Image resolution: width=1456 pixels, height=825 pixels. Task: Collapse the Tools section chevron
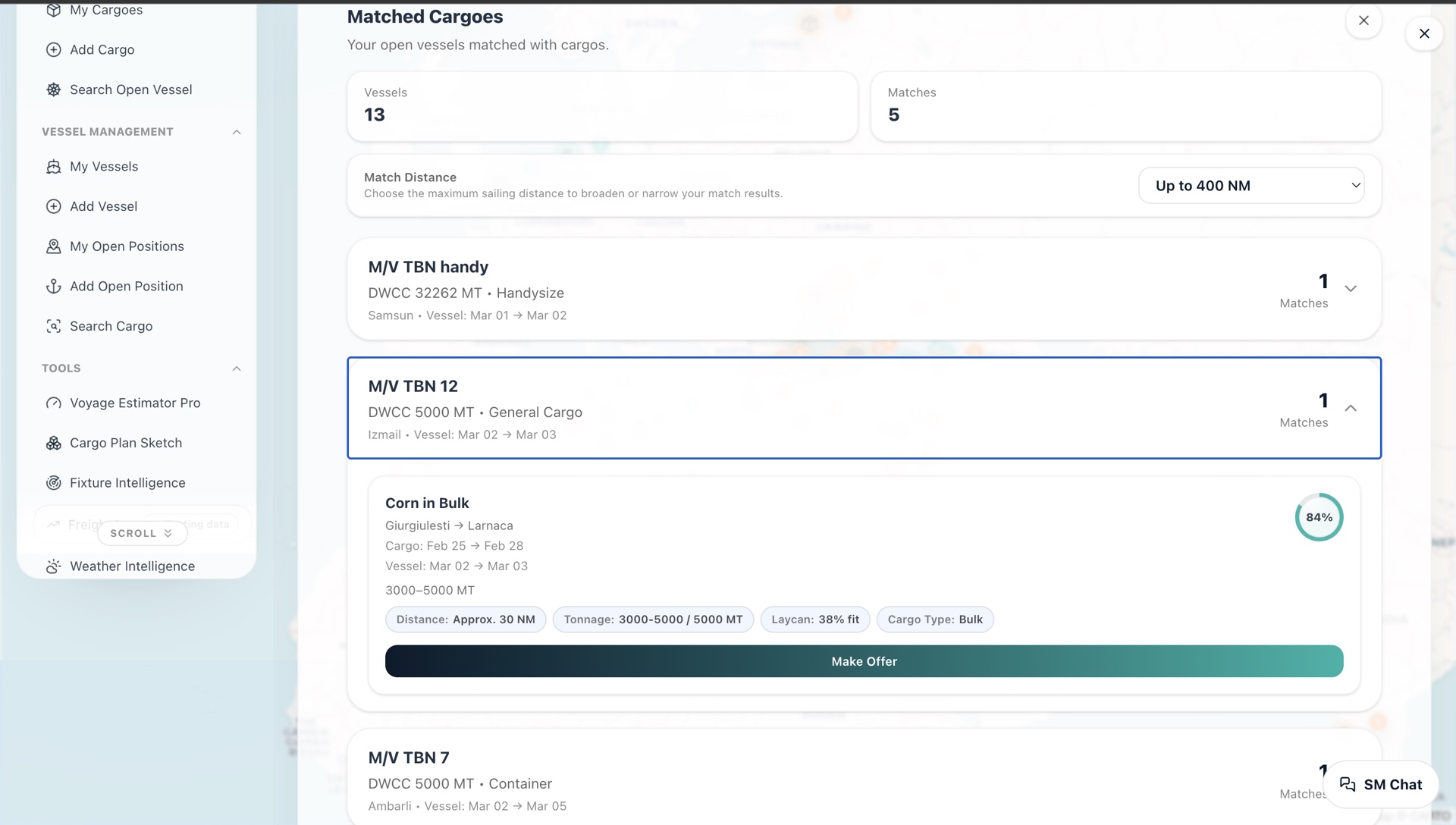pyautogui.click(x=237, y=369)
